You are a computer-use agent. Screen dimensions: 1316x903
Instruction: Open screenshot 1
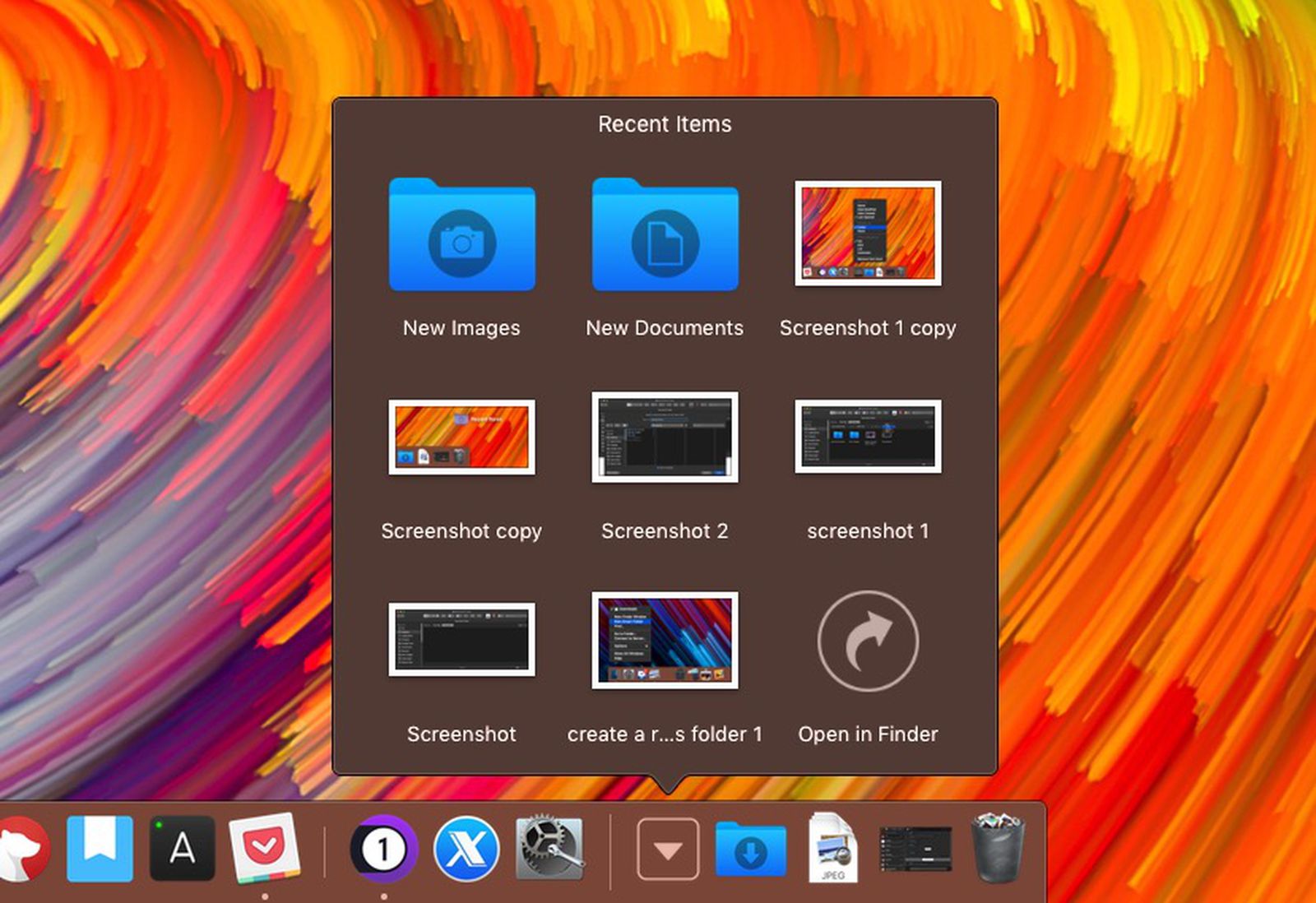(x=868, y=437)
